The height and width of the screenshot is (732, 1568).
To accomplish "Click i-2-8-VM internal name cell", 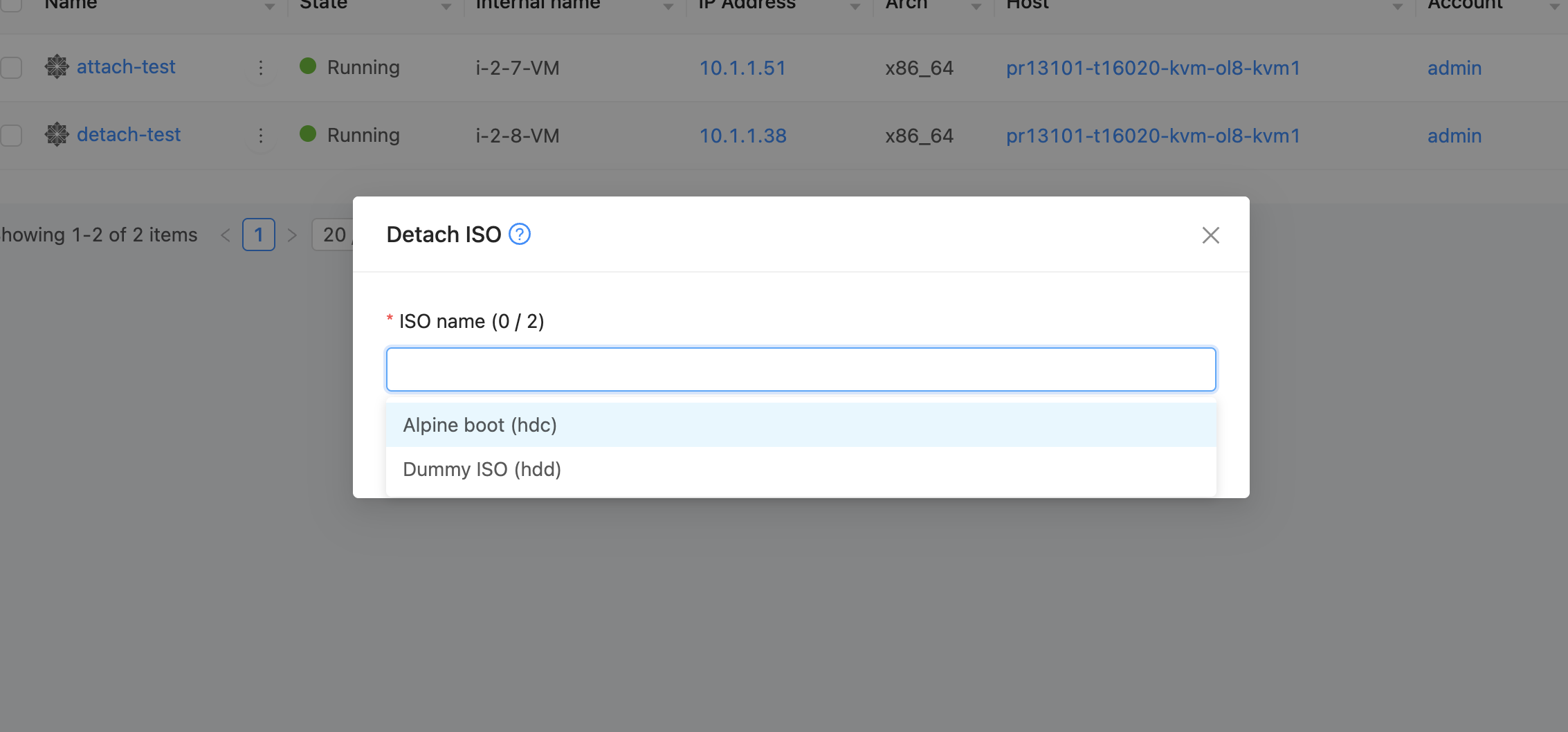I will point(518,136).
